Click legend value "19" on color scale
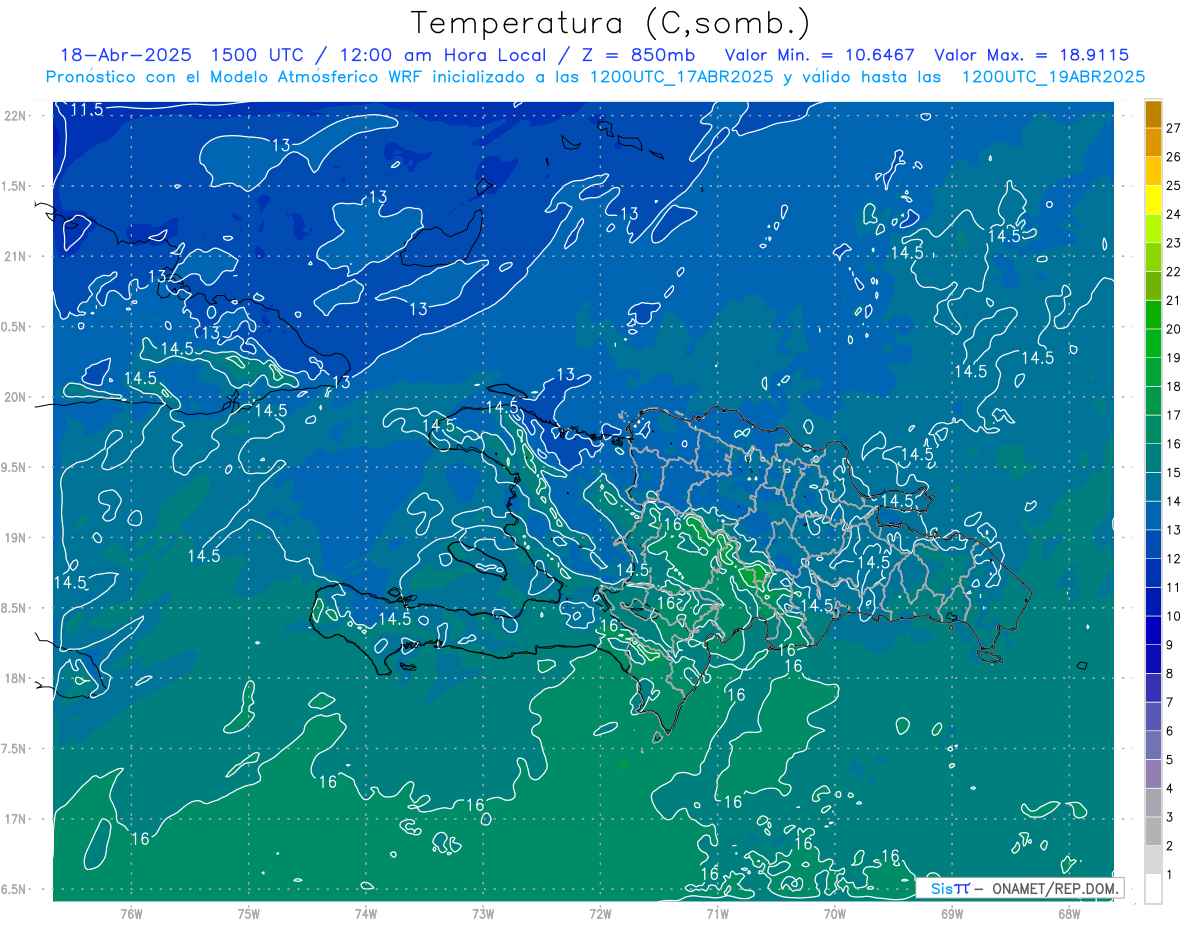The image size is (1200, 927). (x=1174, y=358)
